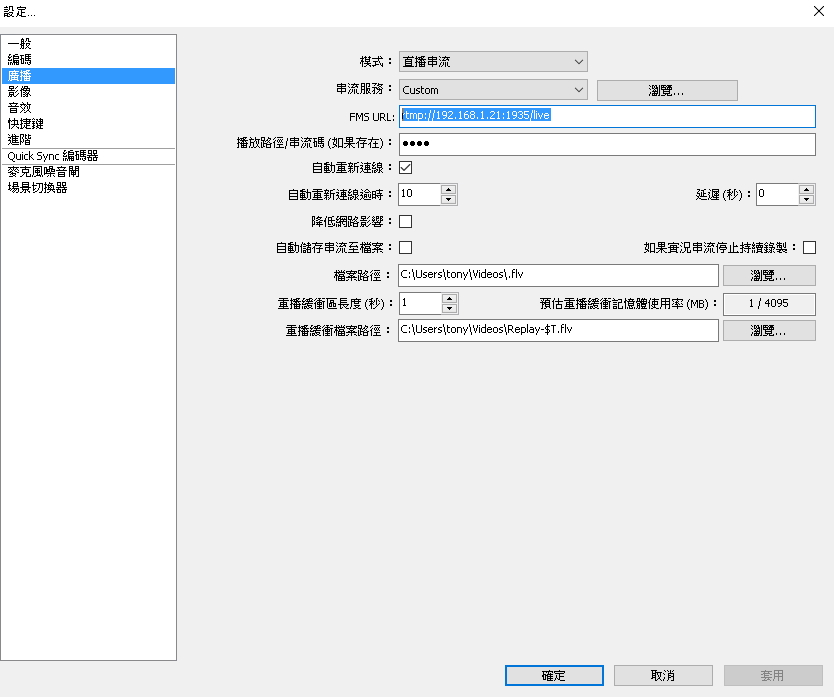
Task: Decrease the 重播緩衝區長度 with down arrow
Action: pos(449,309)
